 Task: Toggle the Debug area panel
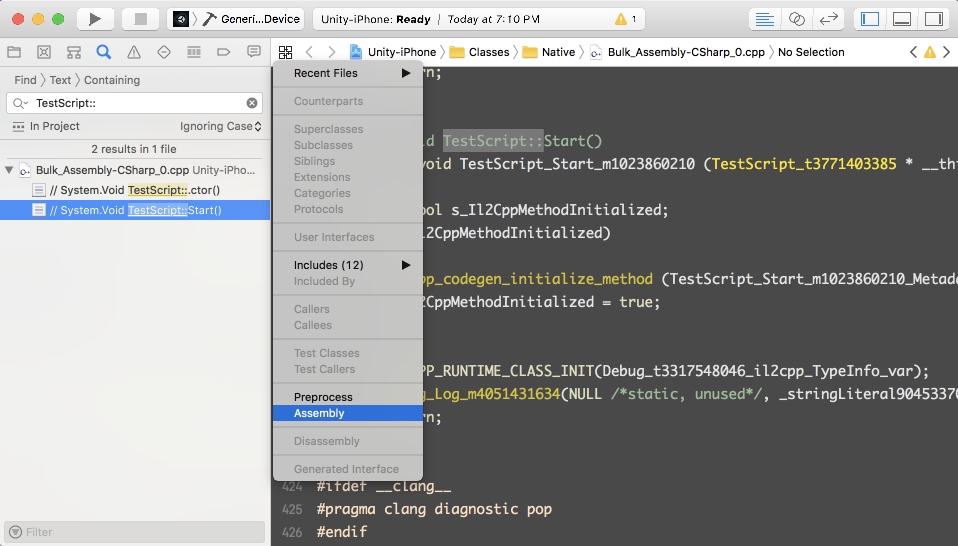click(x=902, y=19)
